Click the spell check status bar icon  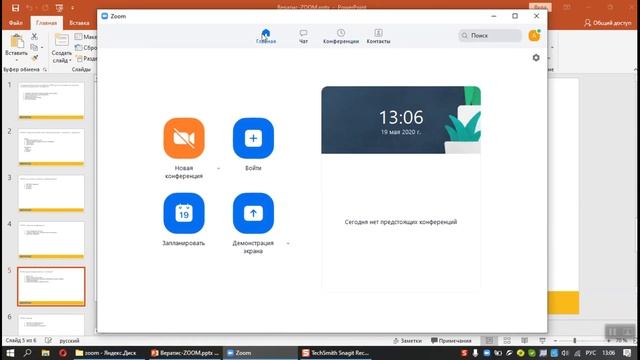[x=48, y=340]
